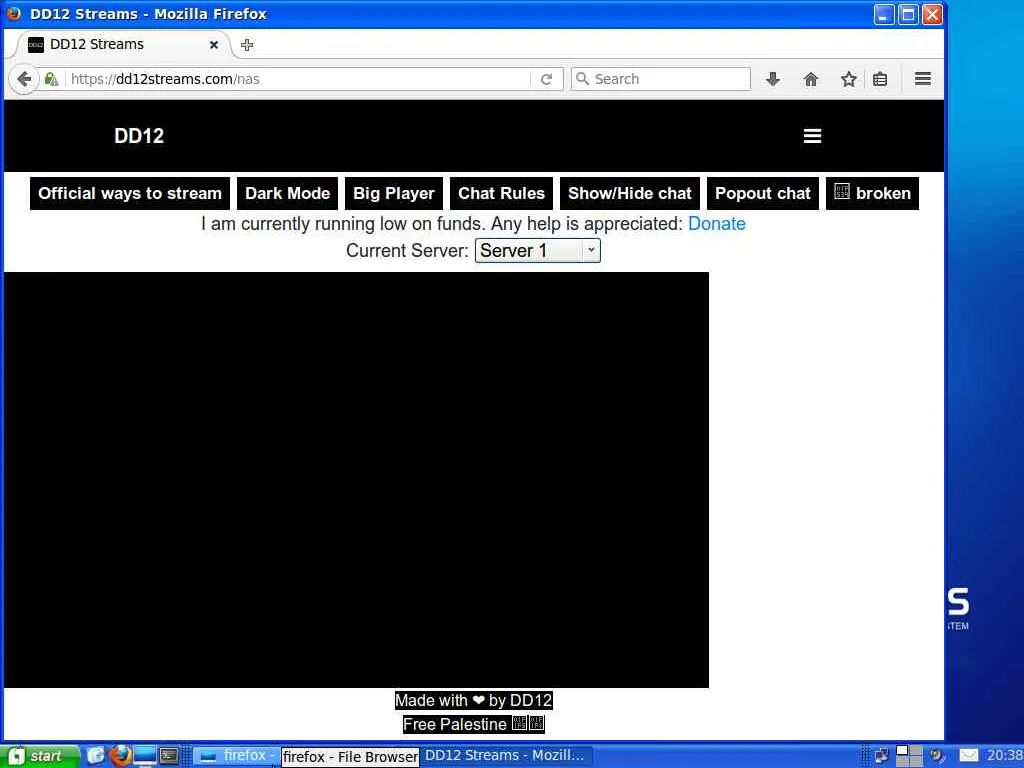Open the Donate link
Screen dimensions: 1024x768
[716, 223]
